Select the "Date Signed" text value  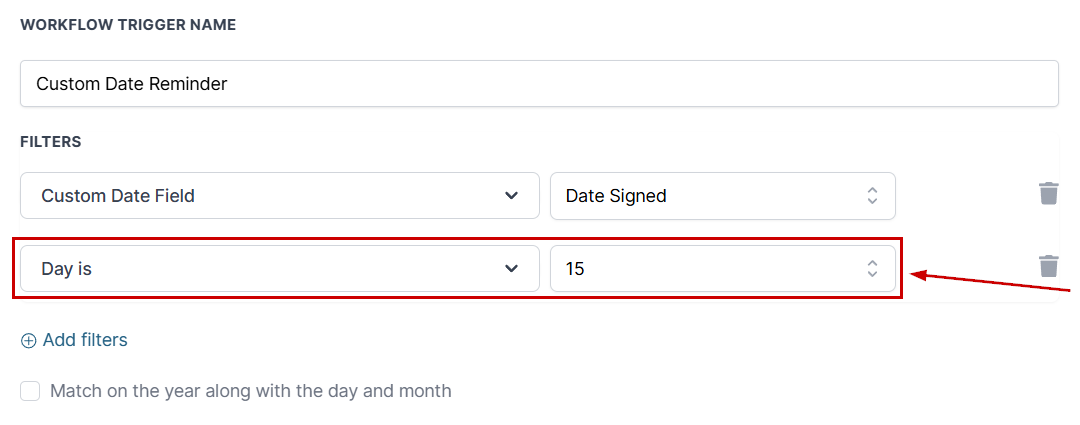616,196
